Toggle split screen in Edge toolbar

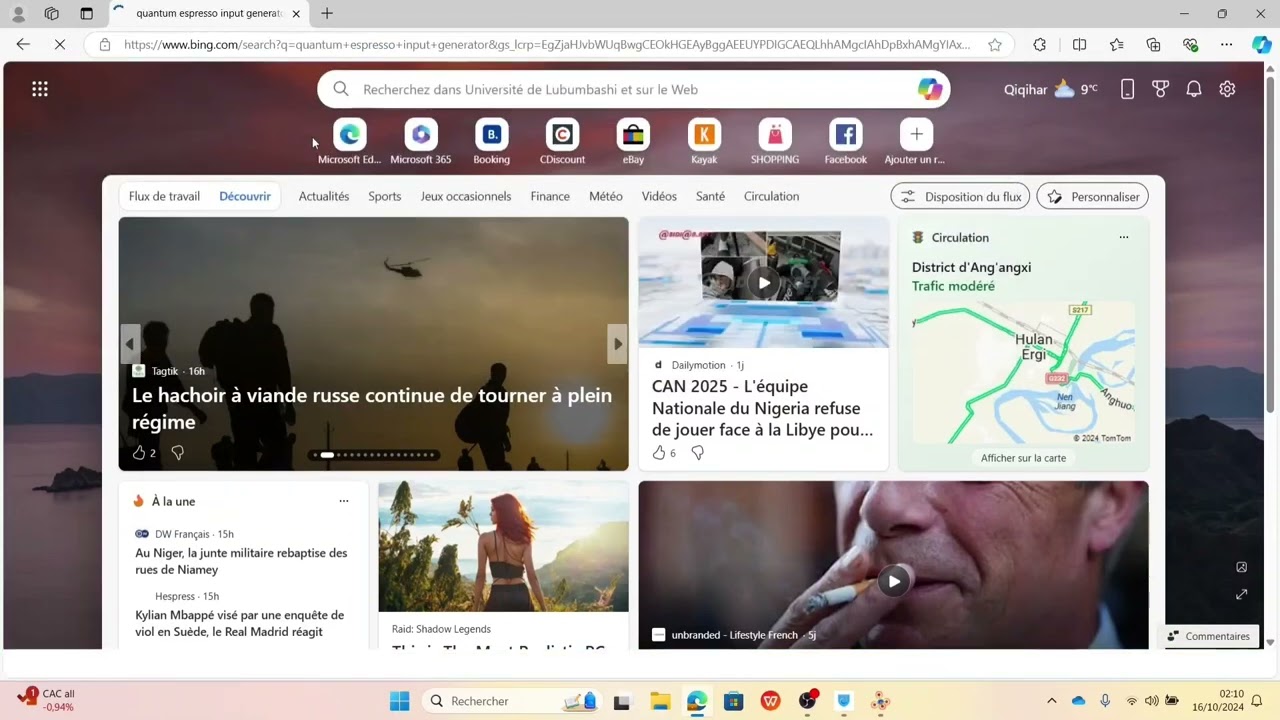pos(1080,44)
